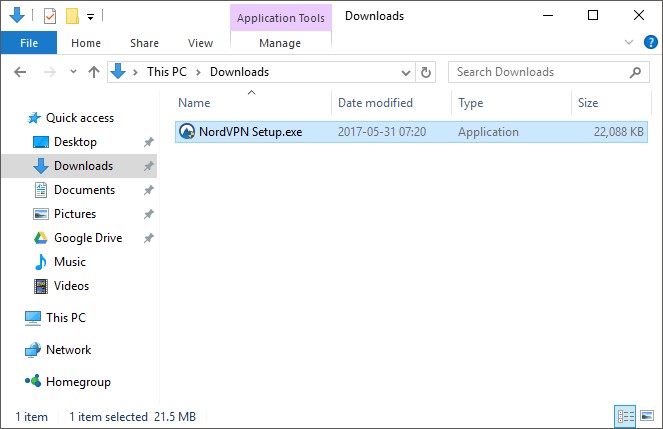
Task: Switch to the View ribbon tab
Action: pos(200,43)
